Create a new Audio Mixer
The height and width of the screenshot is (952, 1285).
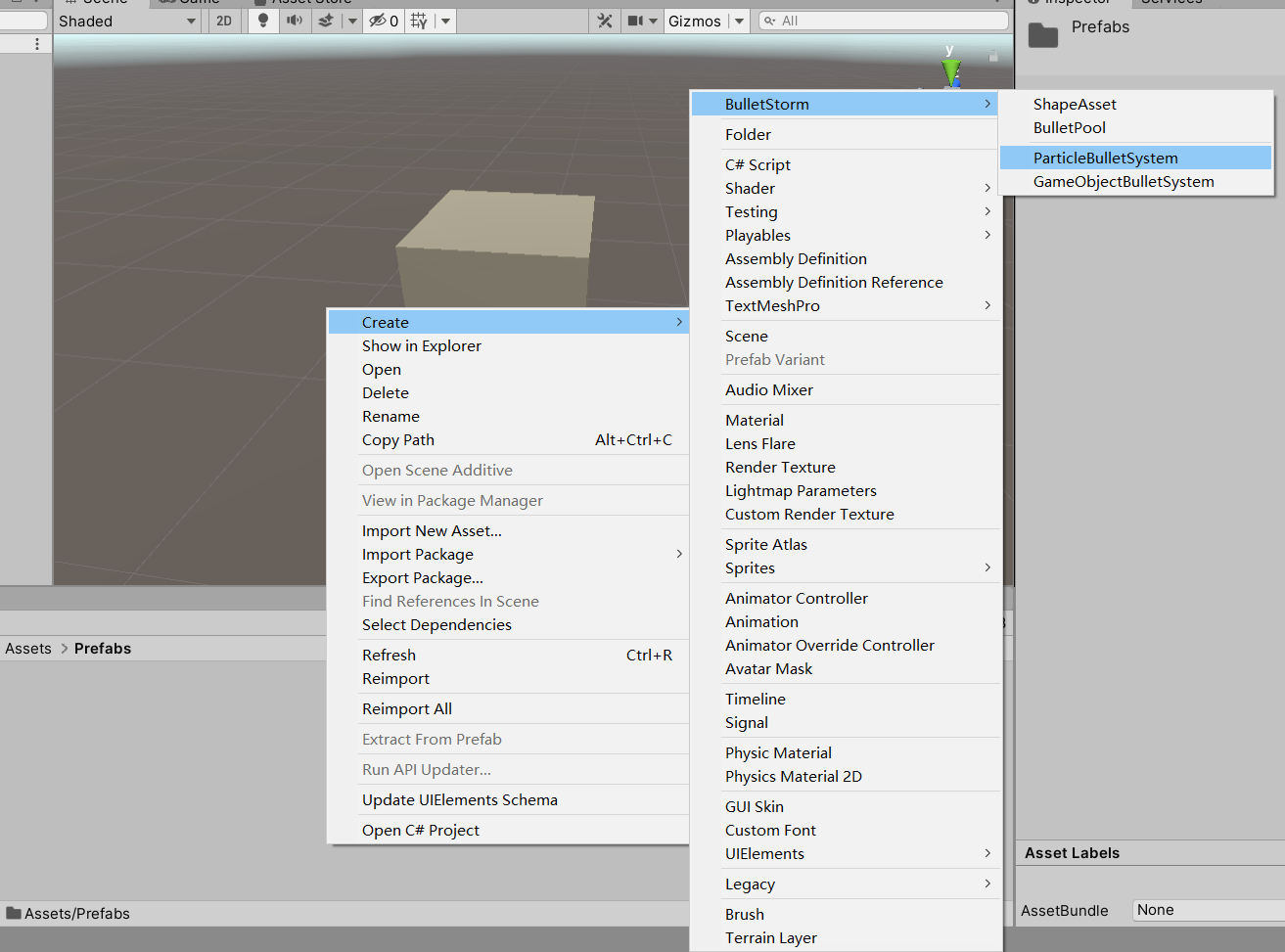click(845, 389)
